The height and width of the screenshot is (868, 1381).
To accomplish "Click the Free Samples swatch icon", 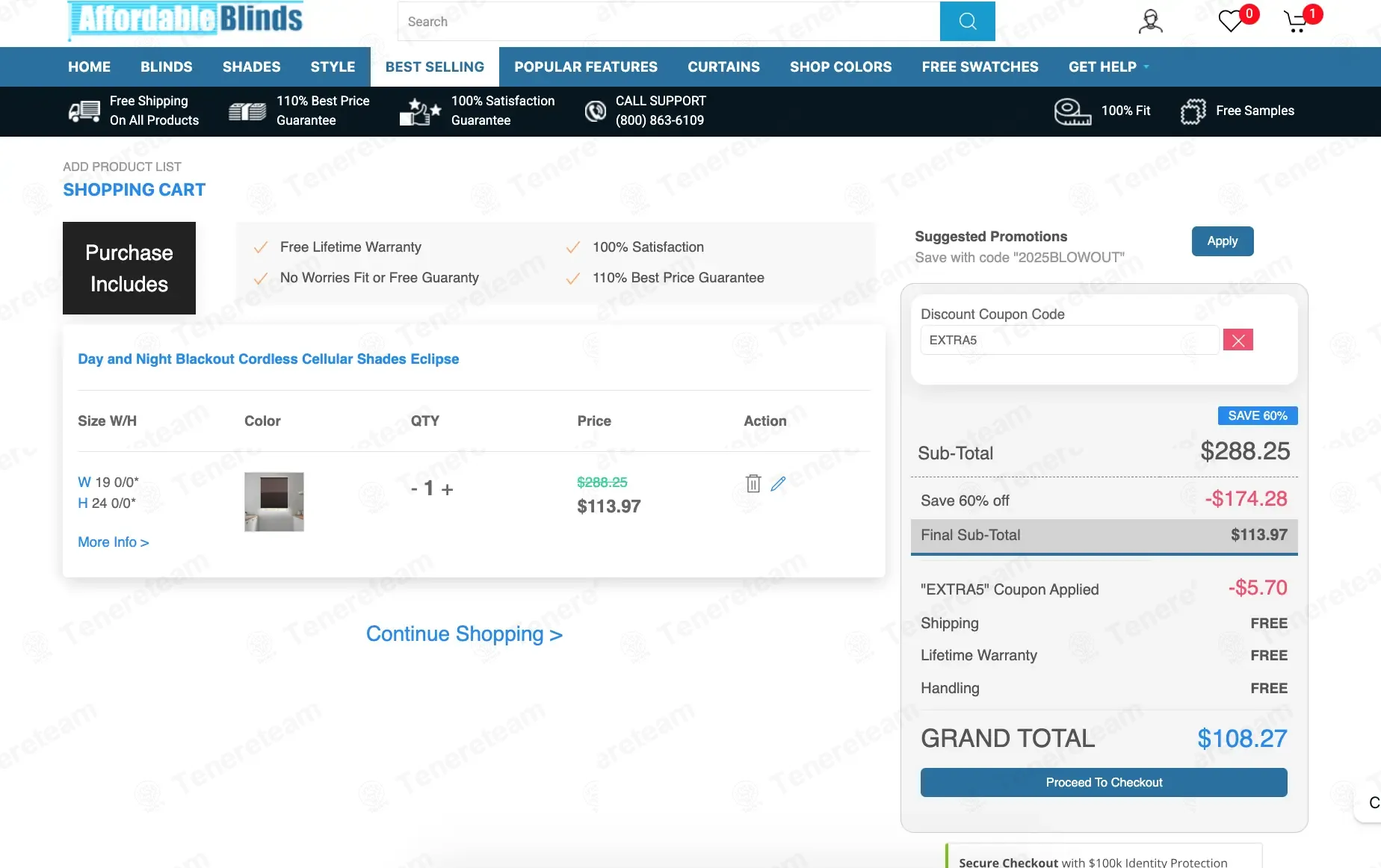I will tap(1193, 111).
